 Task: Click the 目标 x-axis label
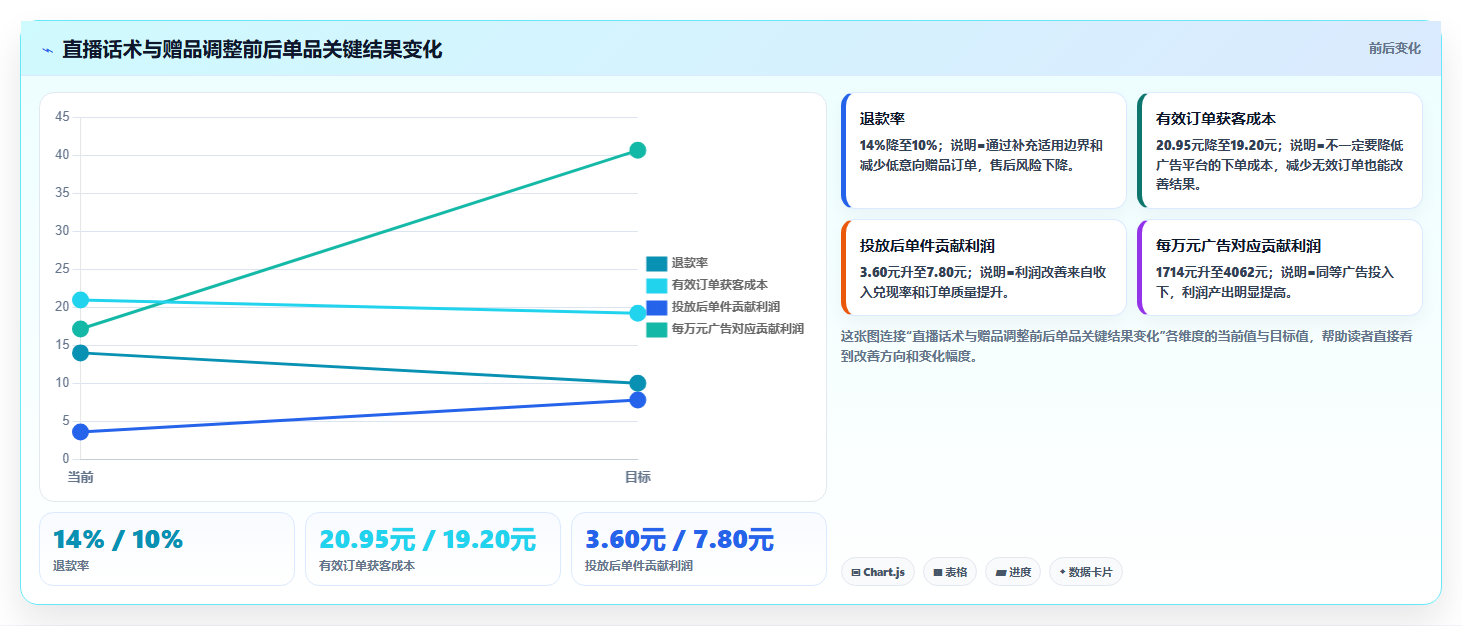(638, 477)
